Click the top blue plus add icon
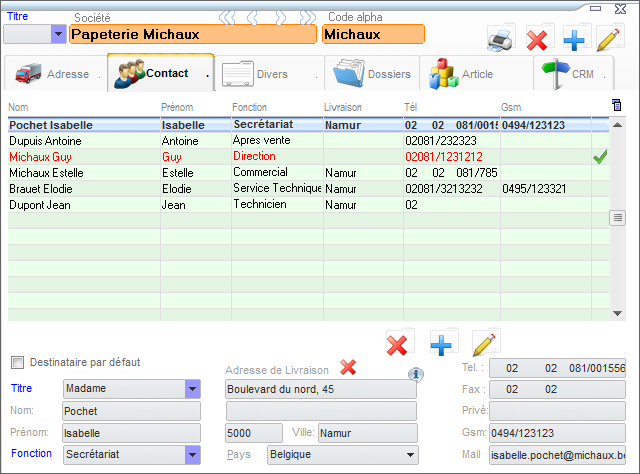Image resolution: width=640 pixels, height=474 pixels. [x=572, y=40]
